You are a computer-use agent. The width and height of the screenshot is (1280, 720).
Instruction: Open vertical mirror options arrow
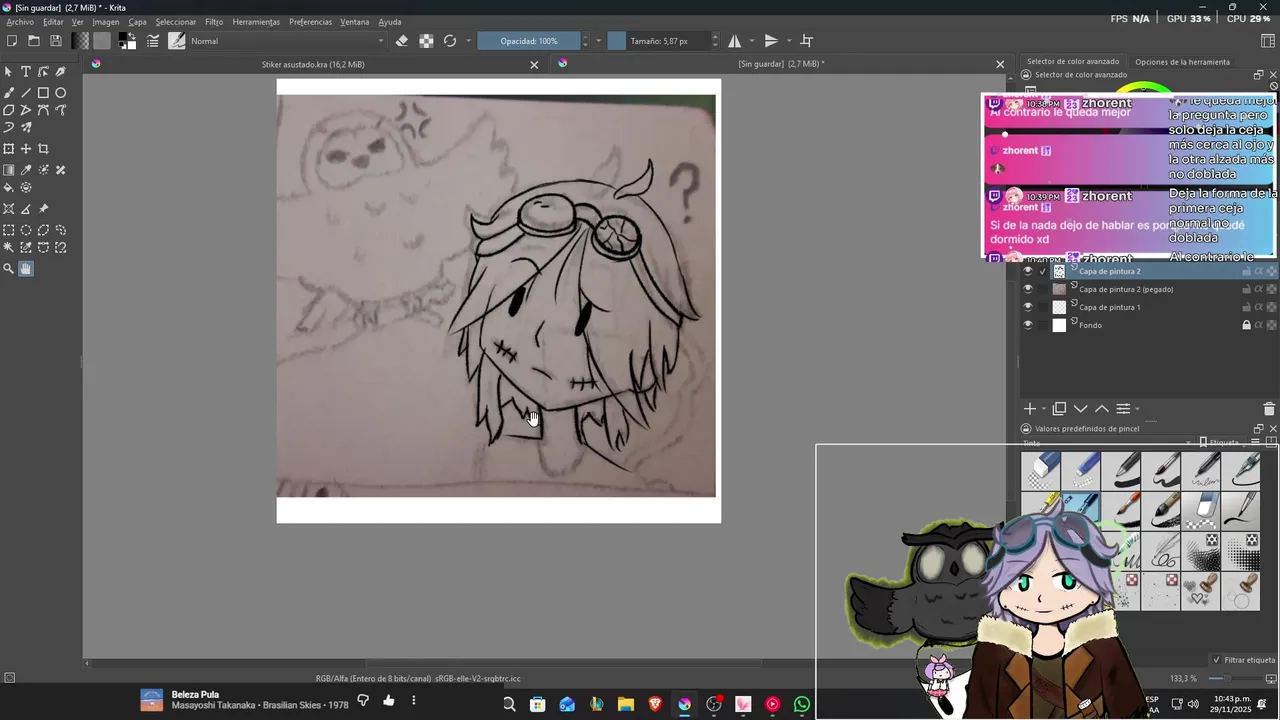point(789,41)
